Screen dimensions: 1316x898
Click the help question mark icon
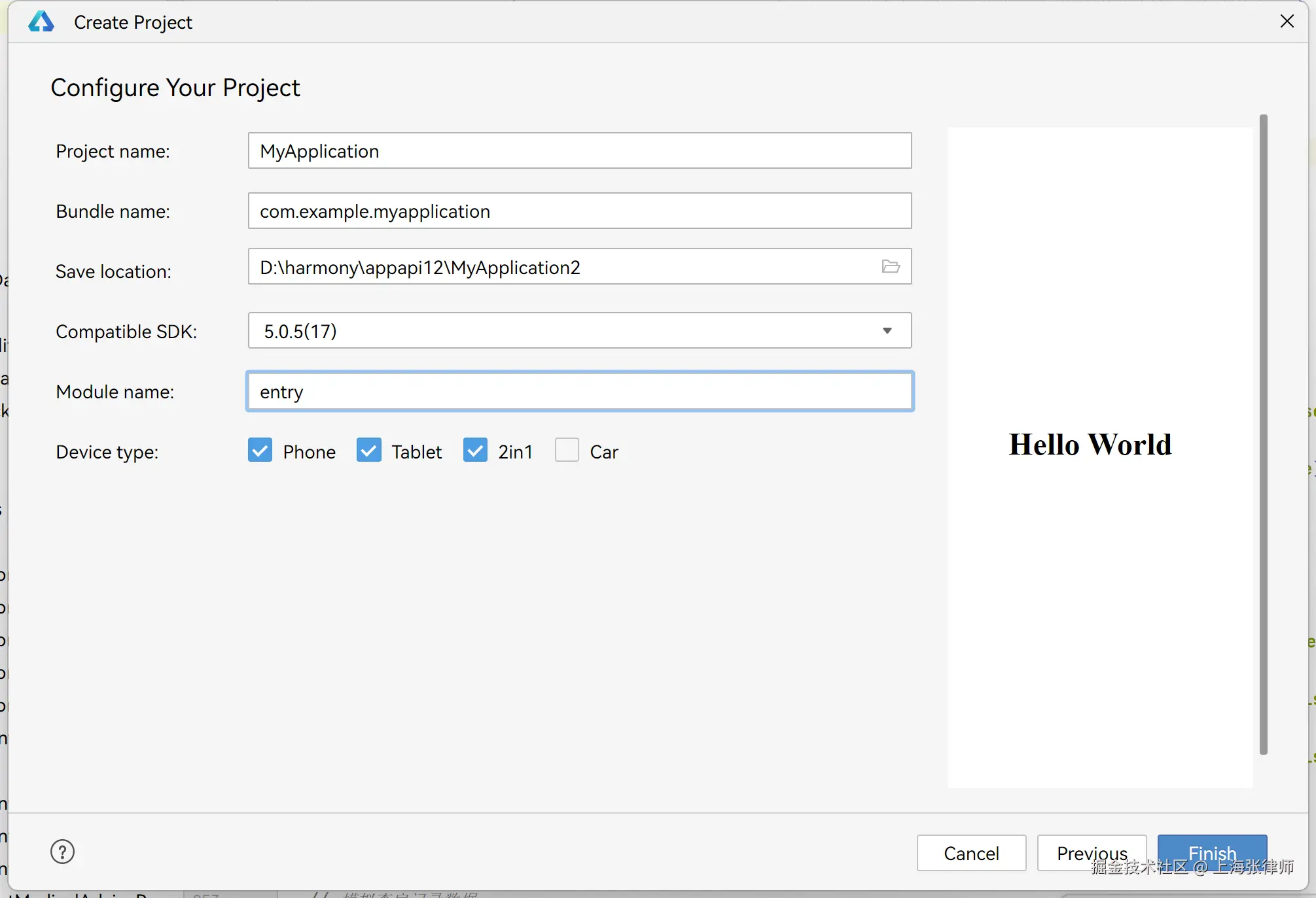pos(62,852)
